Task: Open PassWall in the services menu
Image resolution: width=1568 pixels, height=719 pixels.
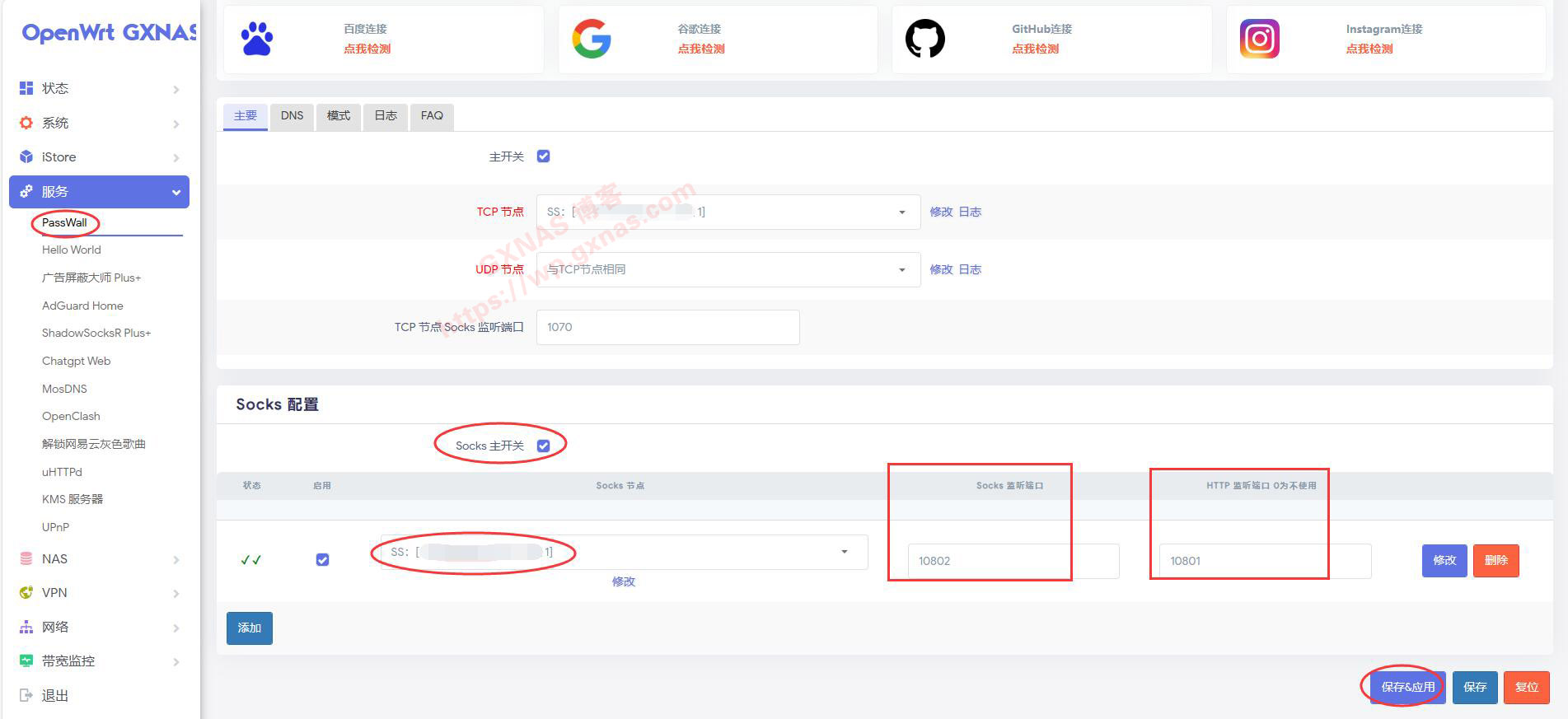Action: (64, 222)
